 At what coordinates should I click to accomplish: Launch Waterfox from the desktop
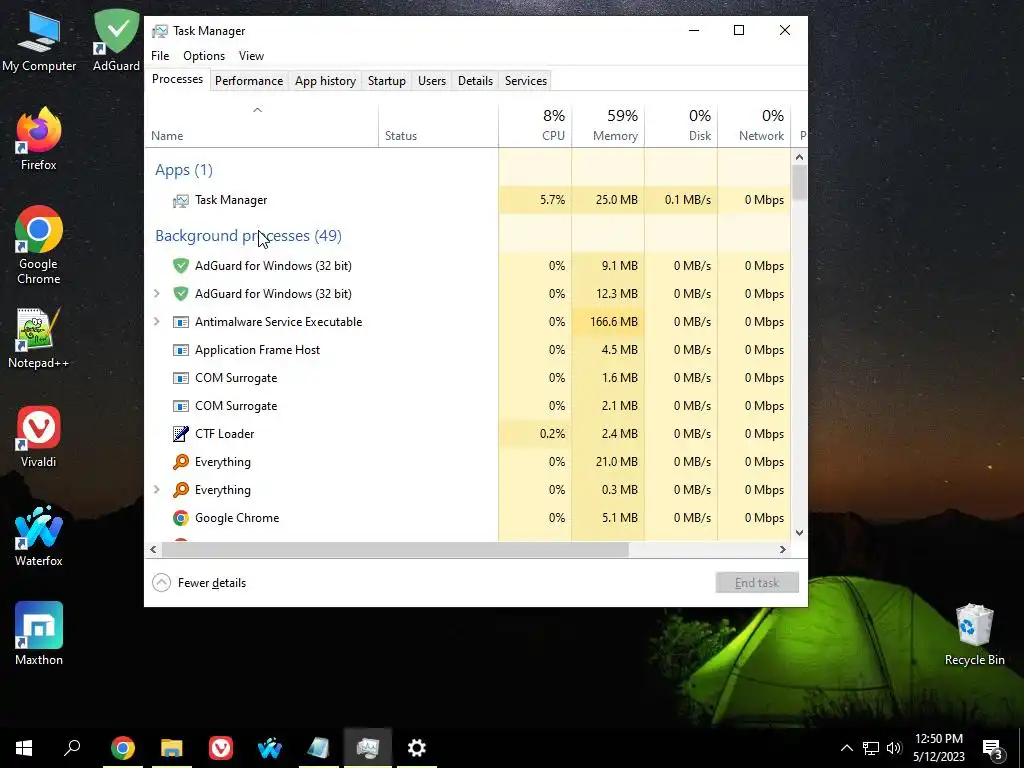point(39,536)
